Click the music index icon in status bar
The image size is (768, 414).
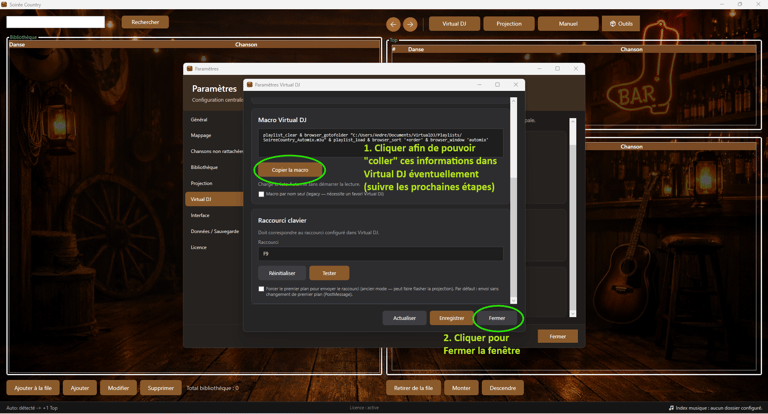pyautogui.click(x=671, y=408)
